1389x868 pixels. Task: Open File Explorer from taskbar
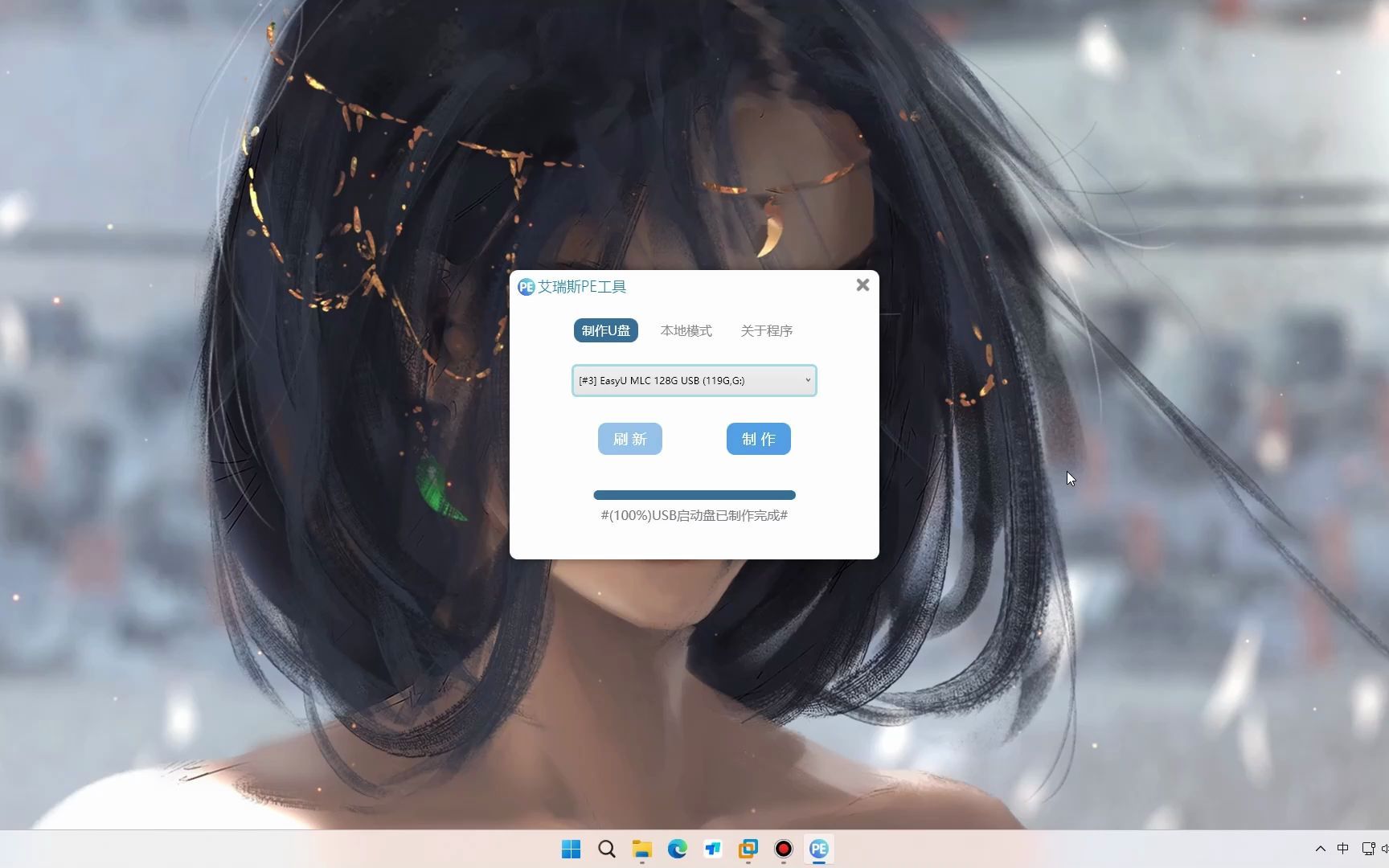pos(641,849)
